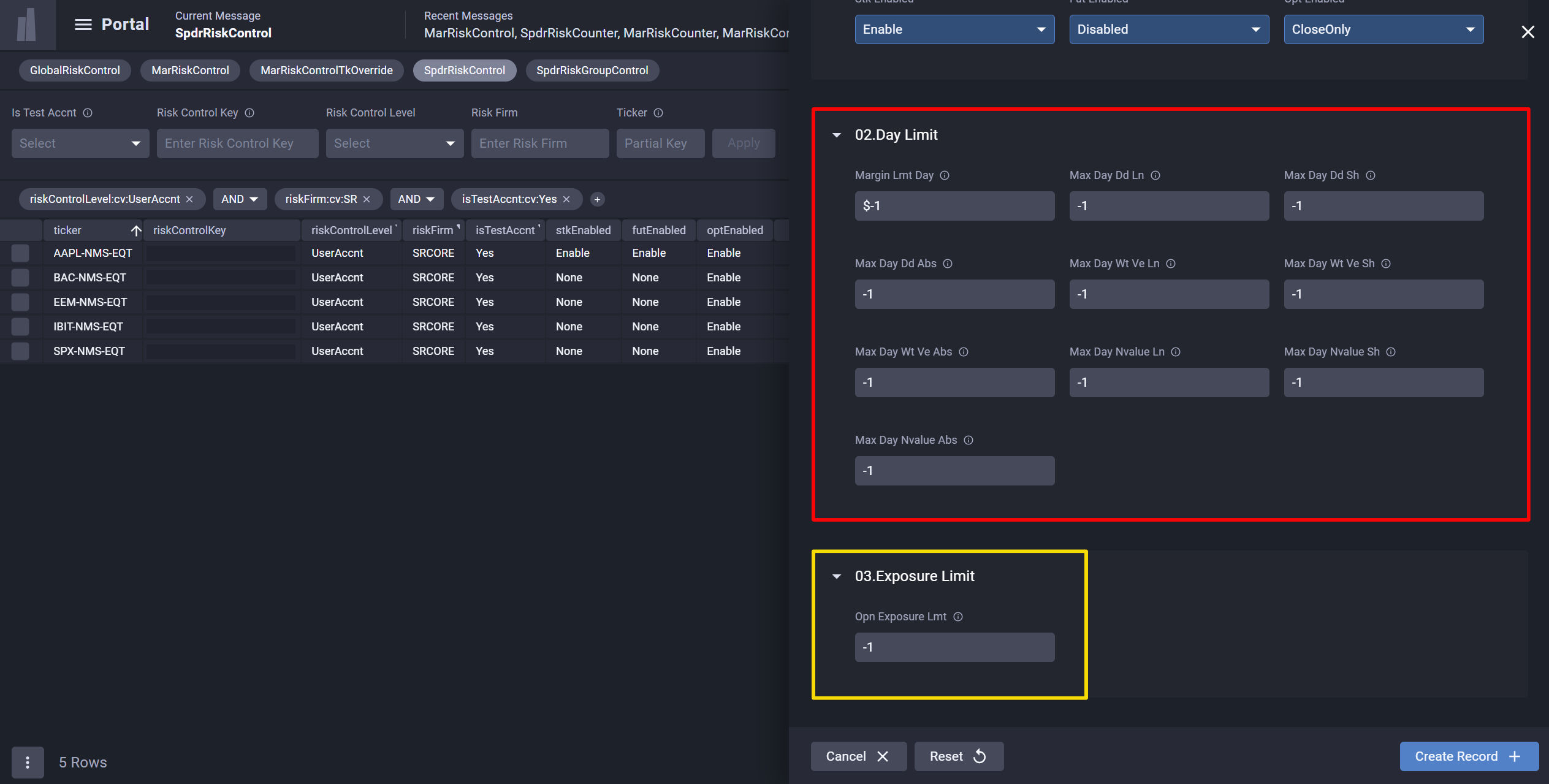Click the Max Day Dd Ln input field
1549x784 pixels.
click(1168, 206)
